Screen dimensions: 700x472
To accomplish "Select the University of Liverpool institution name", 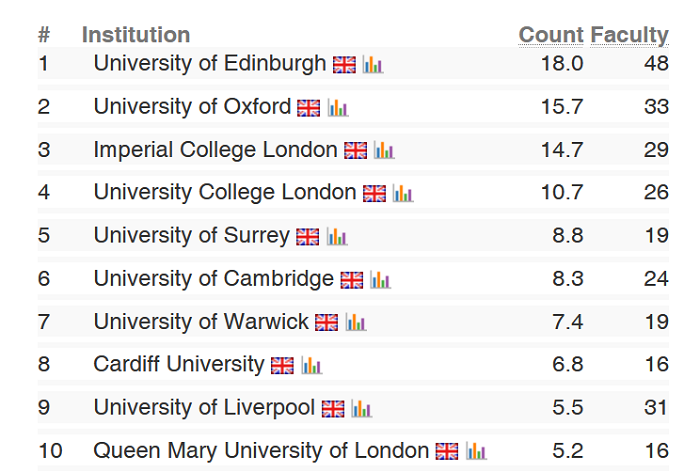I will (x=204, y=408).
